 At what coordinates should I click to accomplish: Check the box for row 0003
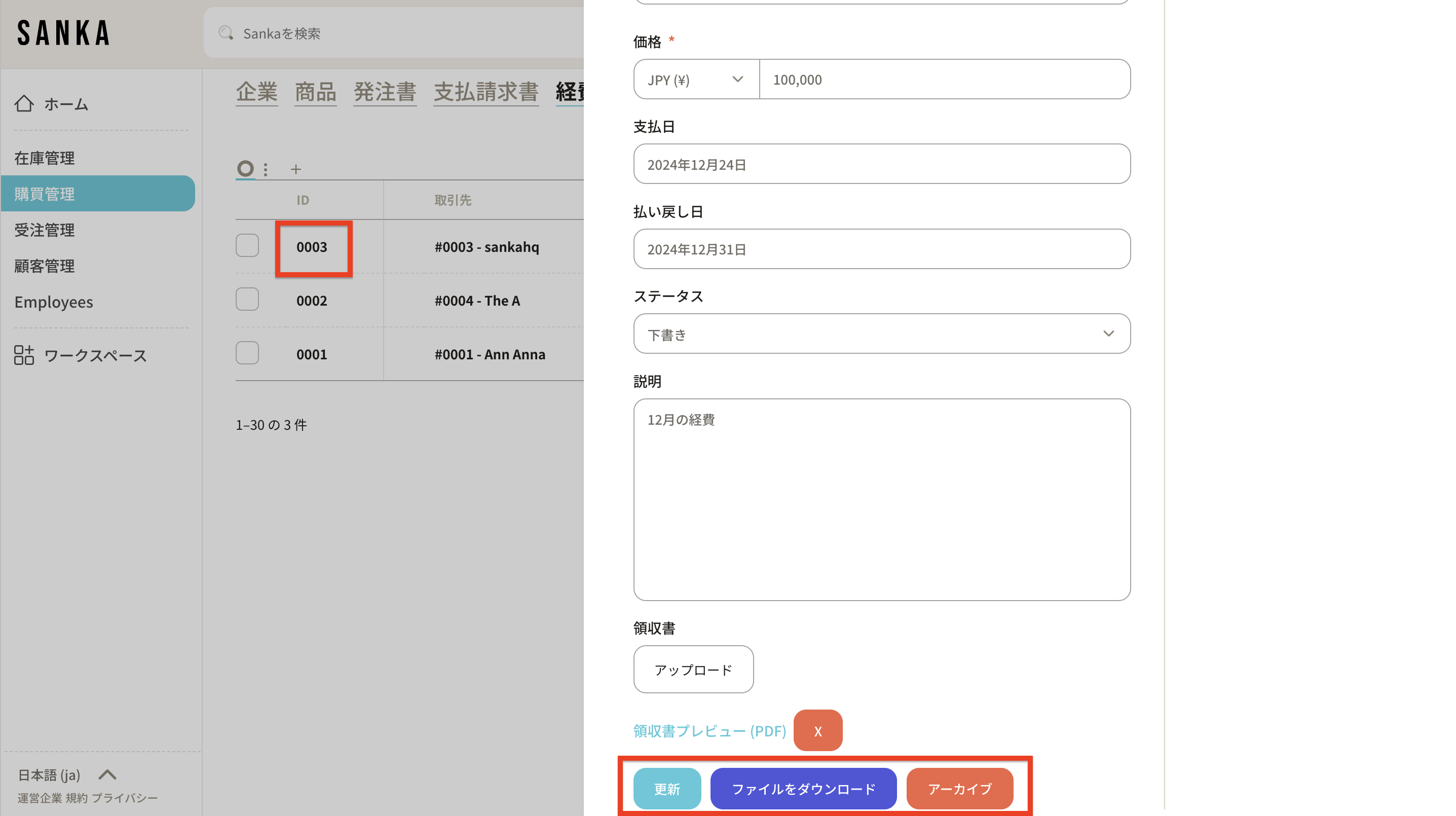tap(247, 246)
